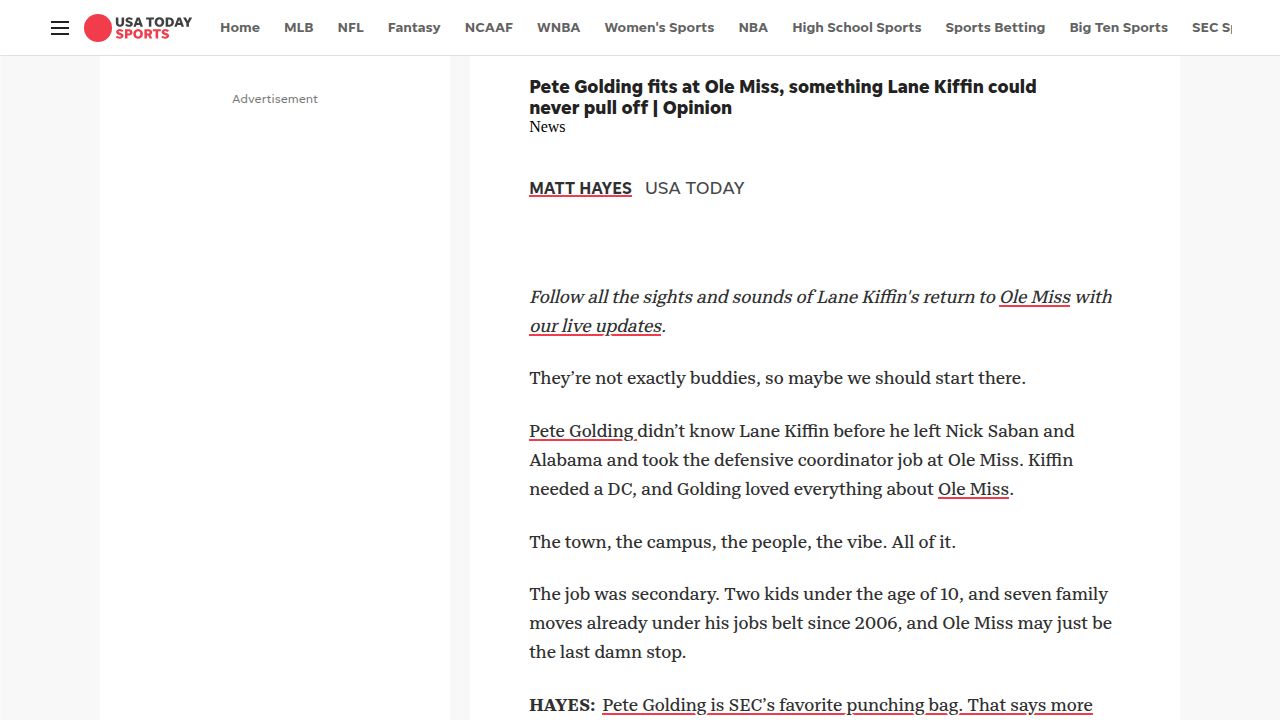The height and width of the screenshot is (720, 1280).
Task: Navigate to Fantasy sports
Action: coord(414,28)
